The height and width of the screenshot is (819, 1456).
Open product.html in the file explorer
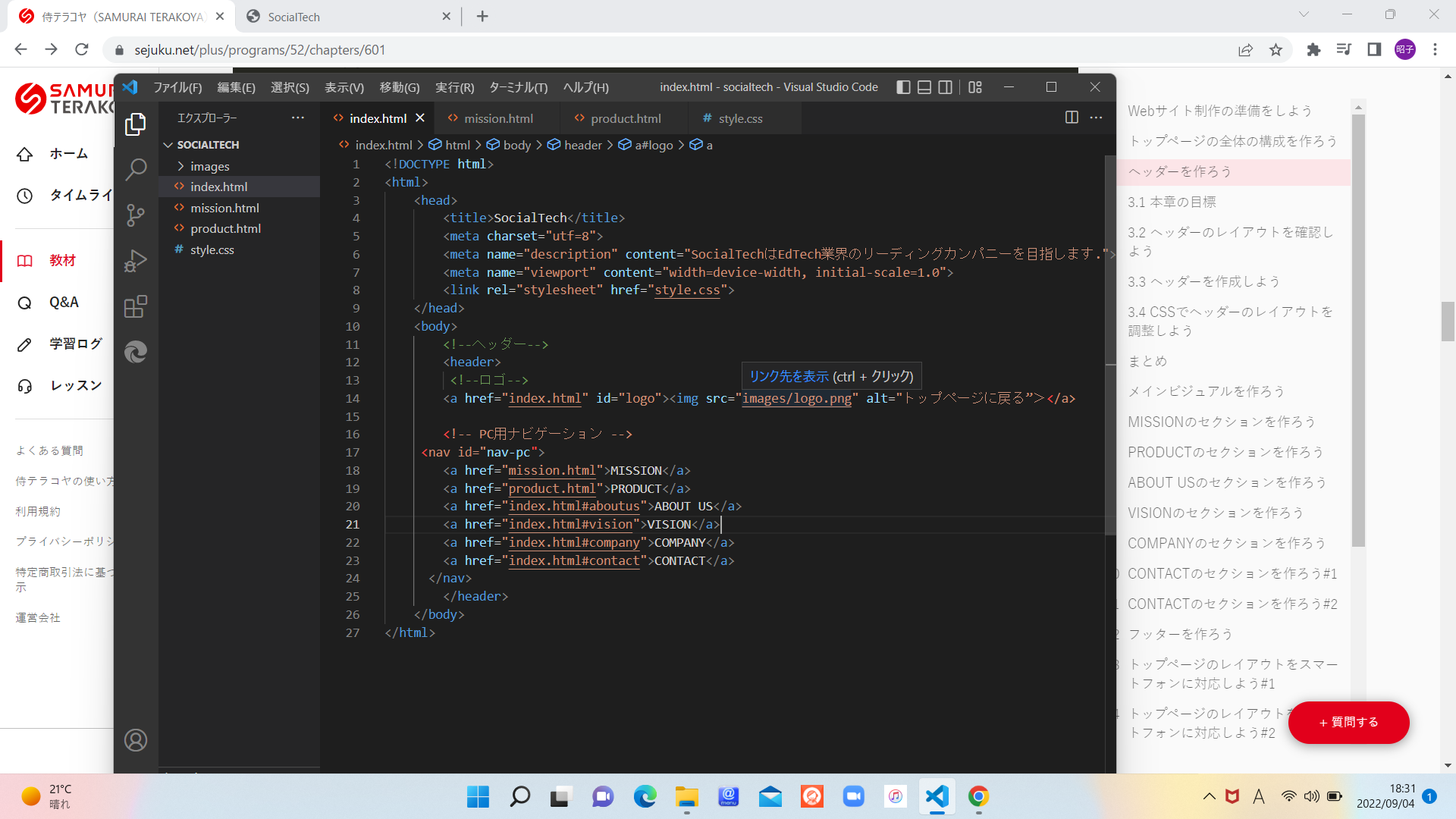(225, 228)
